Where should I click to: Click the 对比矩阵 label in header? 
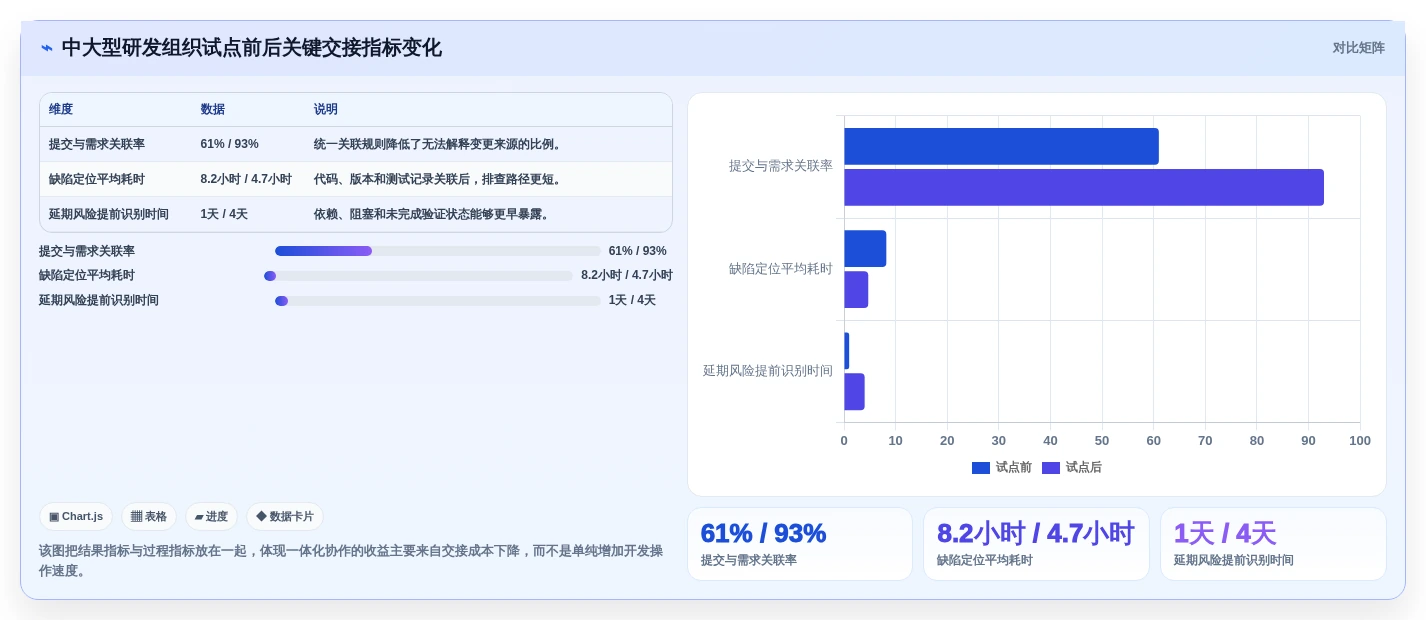(x=1358, y=48)
